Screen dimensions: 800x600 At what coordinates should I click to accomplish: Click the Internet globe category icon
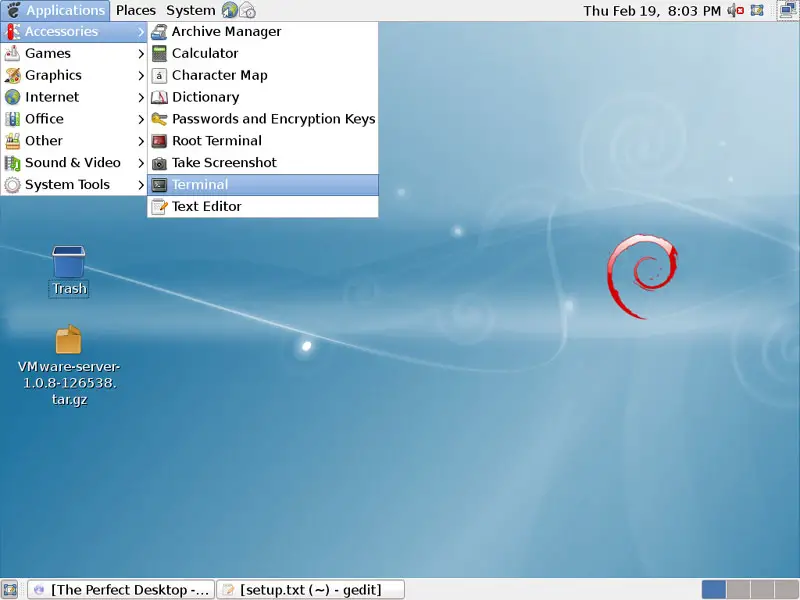(x=12, y=97)
